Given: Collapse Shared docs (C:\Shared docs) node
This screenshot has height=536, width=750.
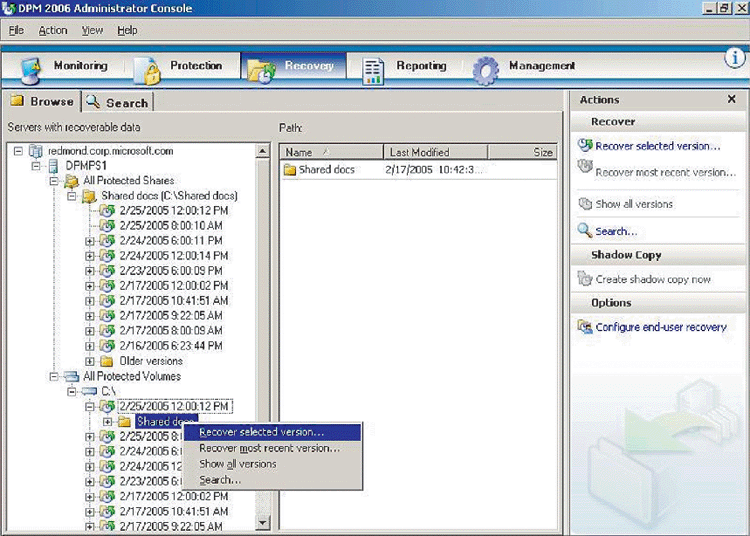Looking at the screenshot, I should 72,196.
